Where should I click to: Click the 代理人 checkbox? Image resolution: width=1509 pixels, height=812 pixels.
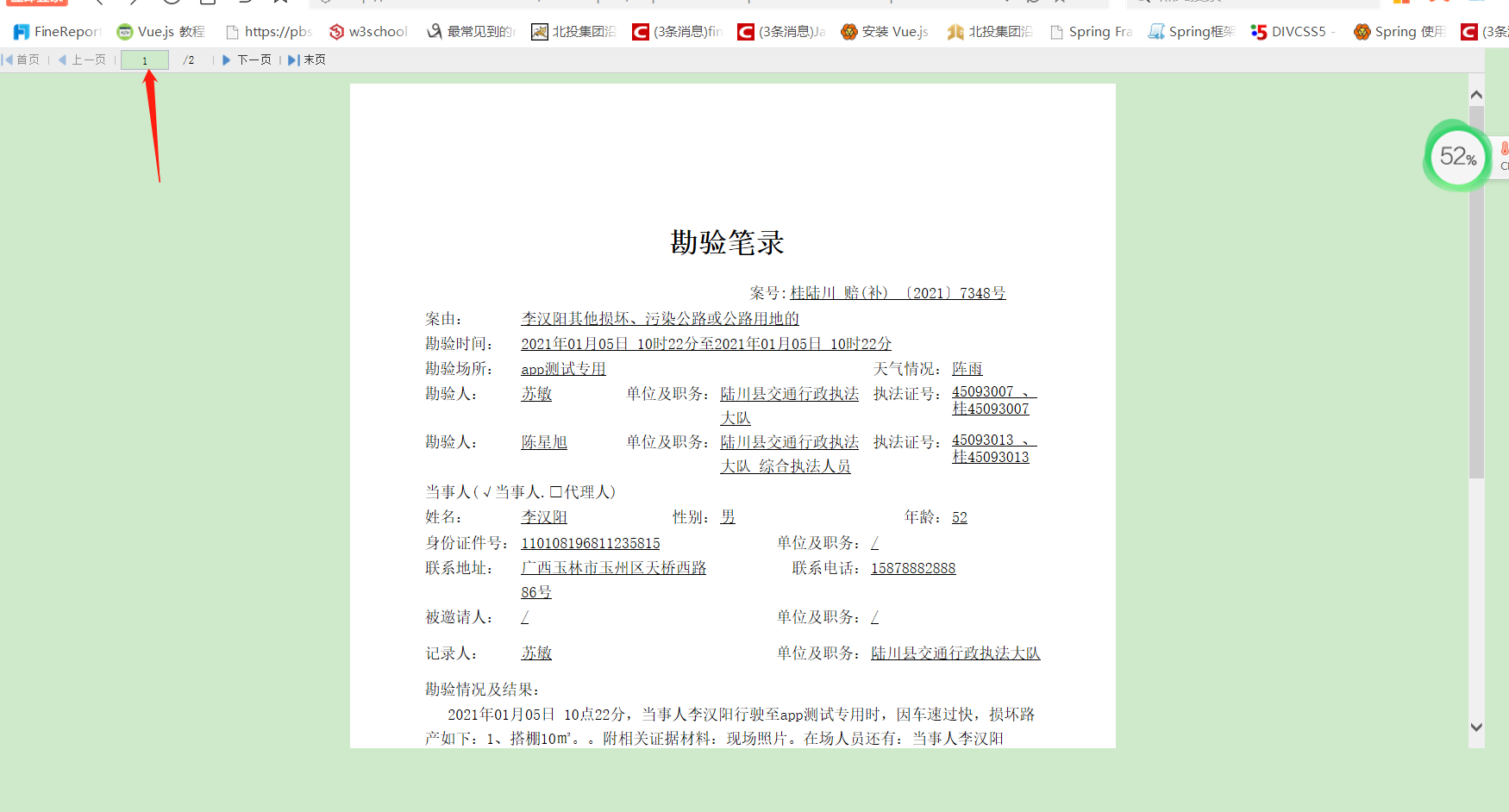click(x=556, y=492)
